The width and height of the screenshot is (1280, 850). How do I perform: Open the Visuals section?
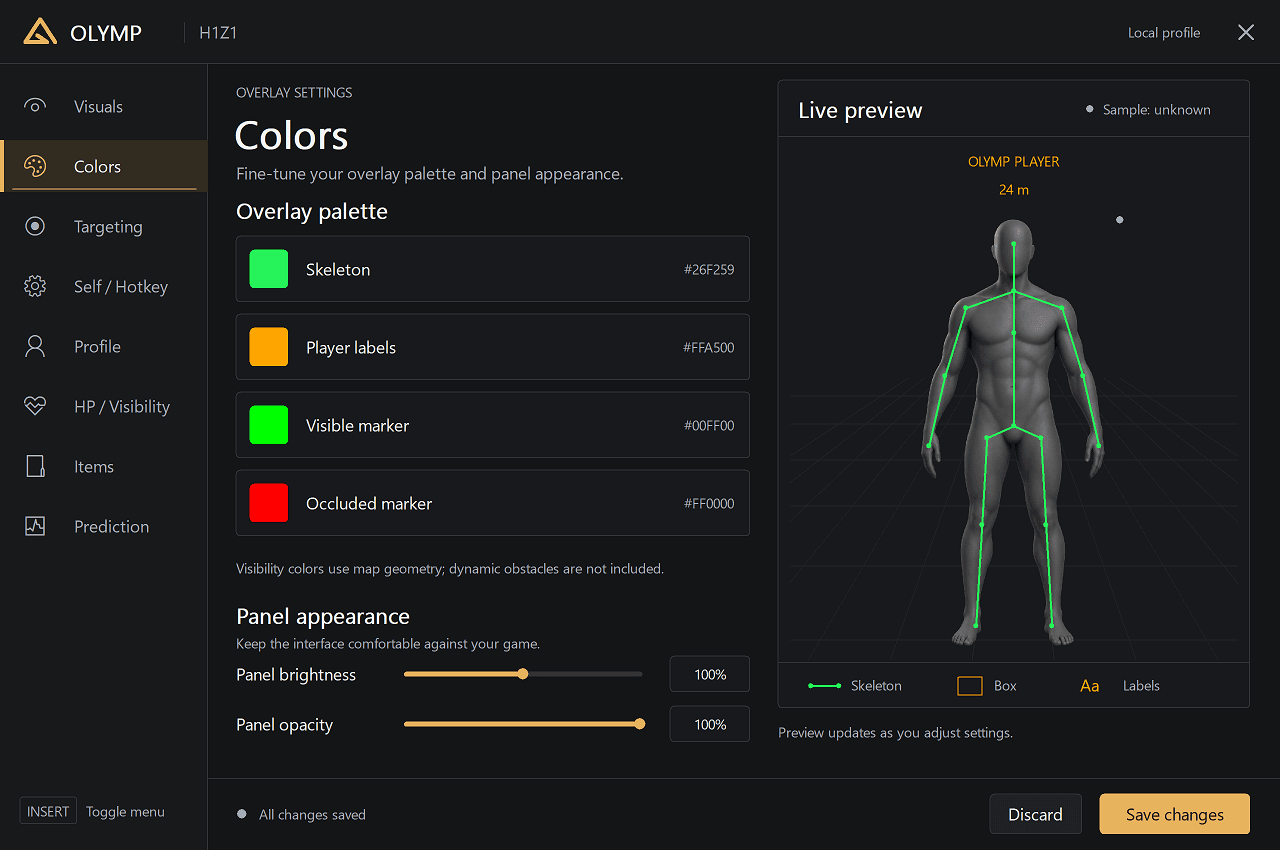(x=104, y=106)
